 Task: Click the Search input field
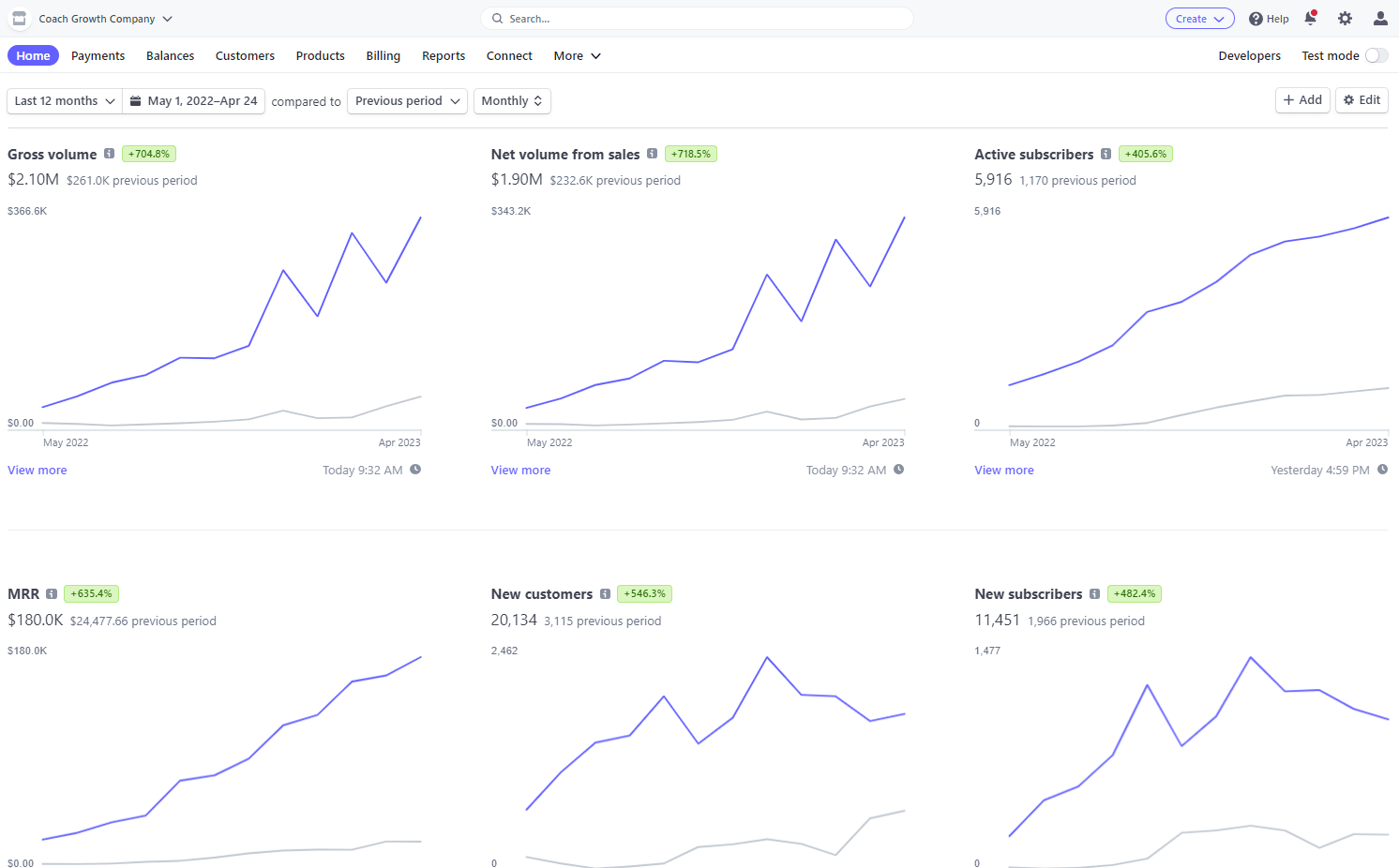point(697,19)
